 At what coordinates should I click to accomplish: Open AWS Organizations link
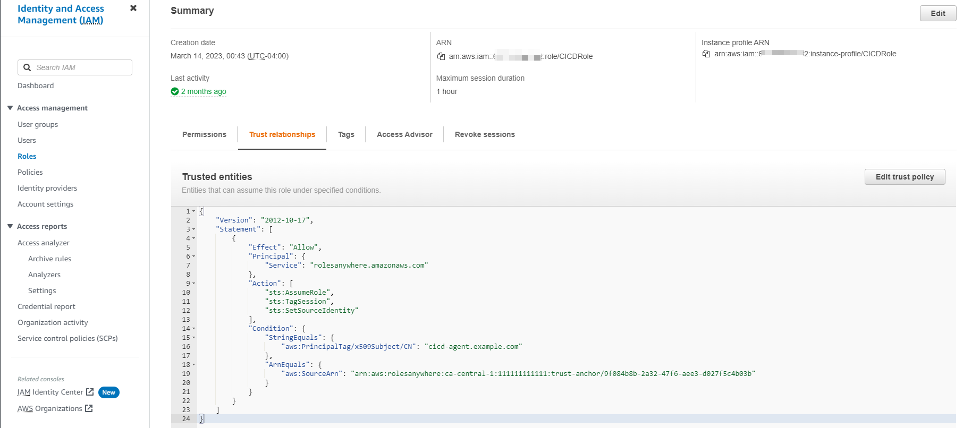[50, 408]
